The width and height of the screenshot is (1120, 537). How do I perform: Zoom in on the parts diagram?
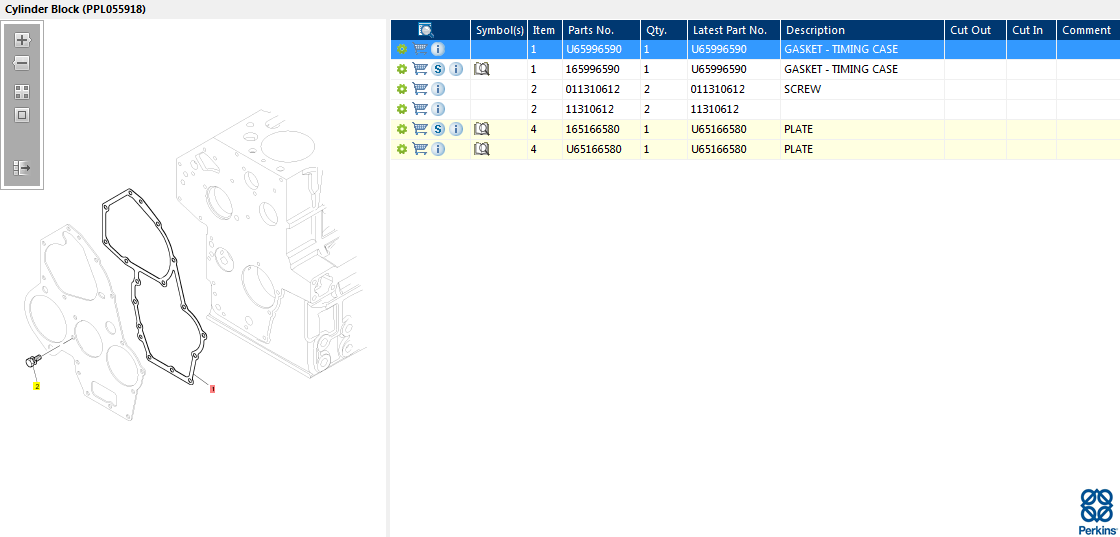point(22,40)
